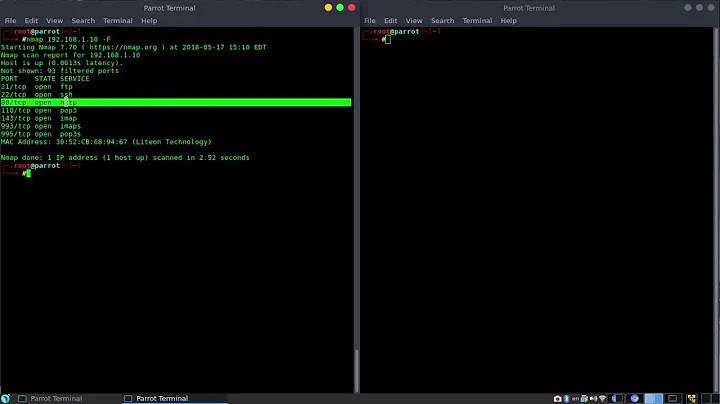720x404 pixels.
Task: Open Help menu in left terminal
Action: [x=149, y=21]
